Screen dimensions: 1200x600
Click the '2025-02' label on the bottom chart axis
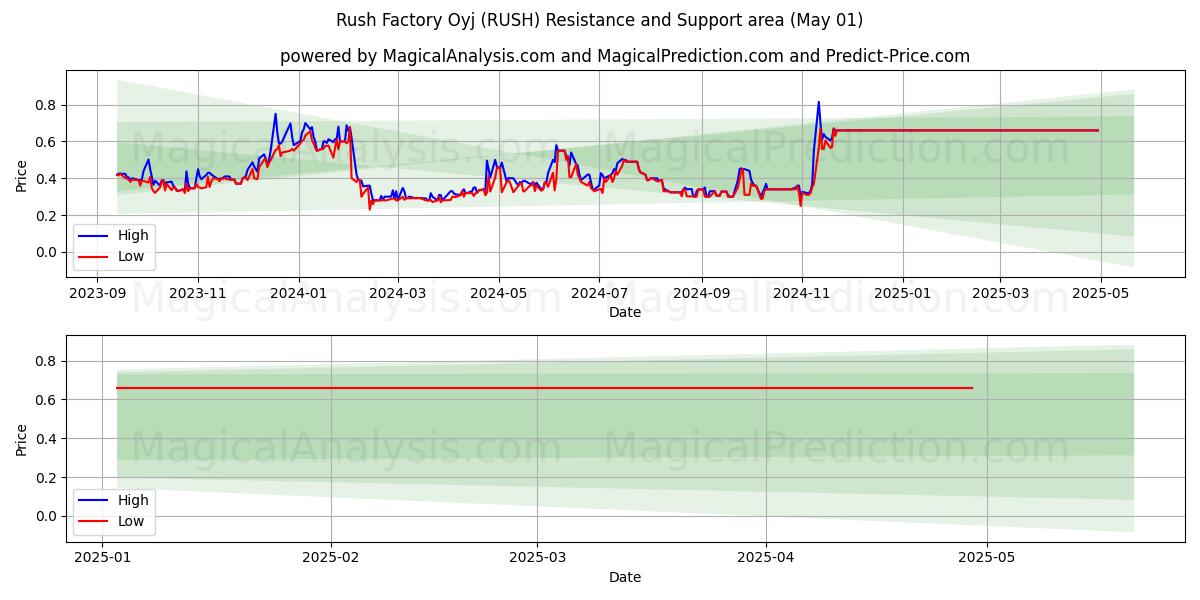pos(330,558)
